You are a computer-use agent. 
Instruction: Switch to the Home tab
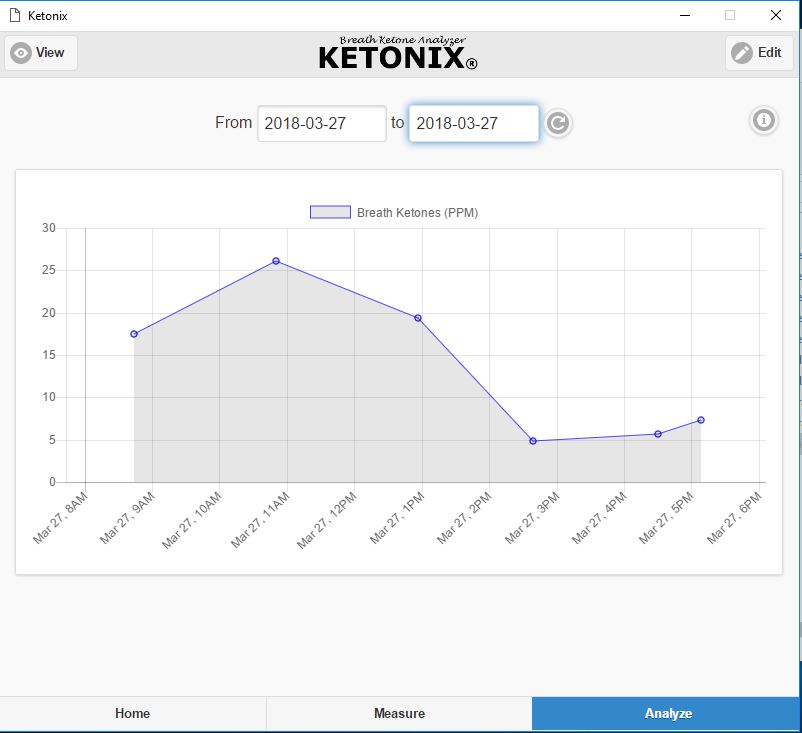tap(132, 713)
